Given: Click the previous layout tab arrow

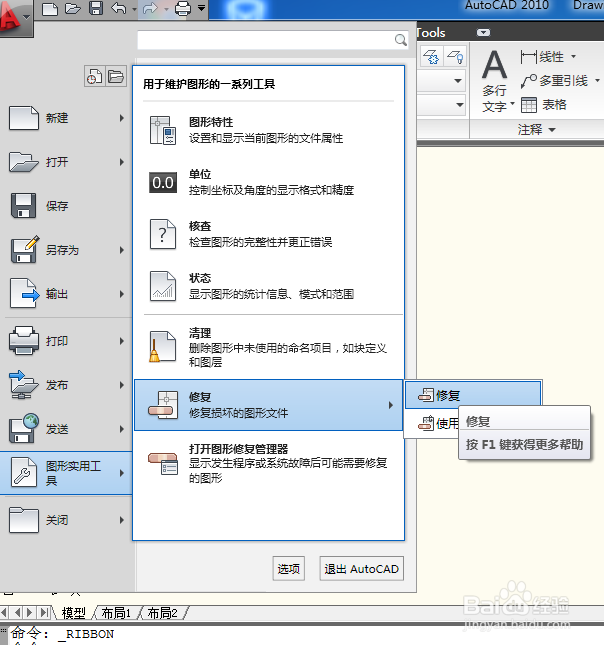Looking at the screenshot, I should (17, 613).
